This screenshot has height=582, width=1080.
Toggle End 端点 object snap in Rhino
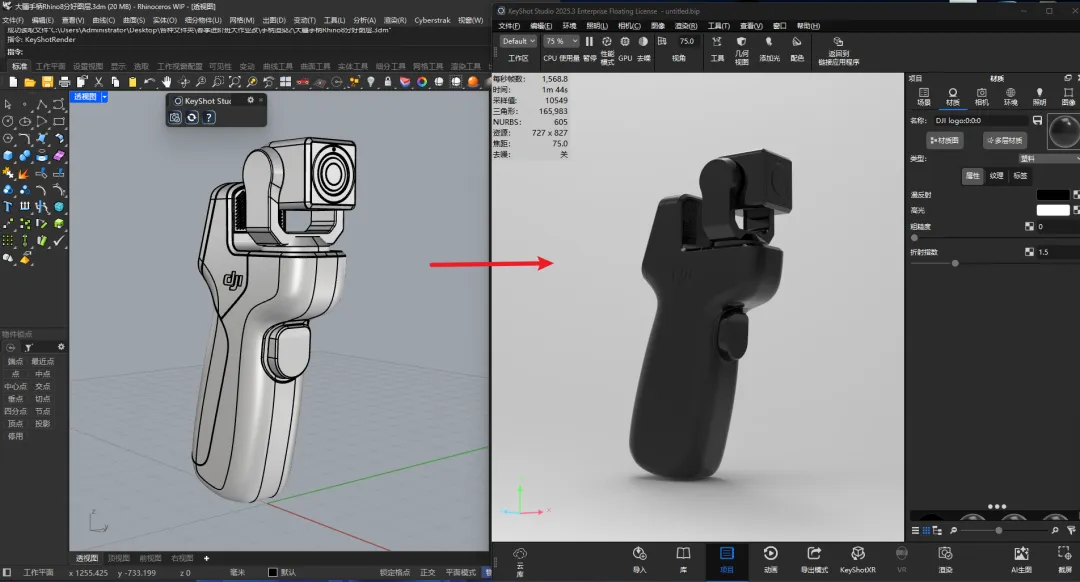point(15,361)
